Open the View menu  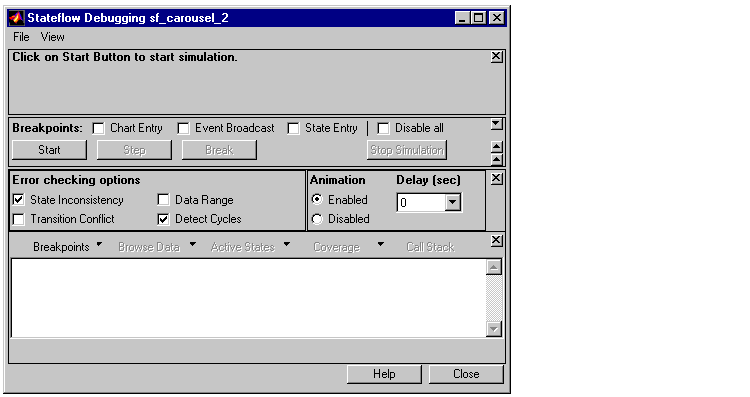click(53, 37)
